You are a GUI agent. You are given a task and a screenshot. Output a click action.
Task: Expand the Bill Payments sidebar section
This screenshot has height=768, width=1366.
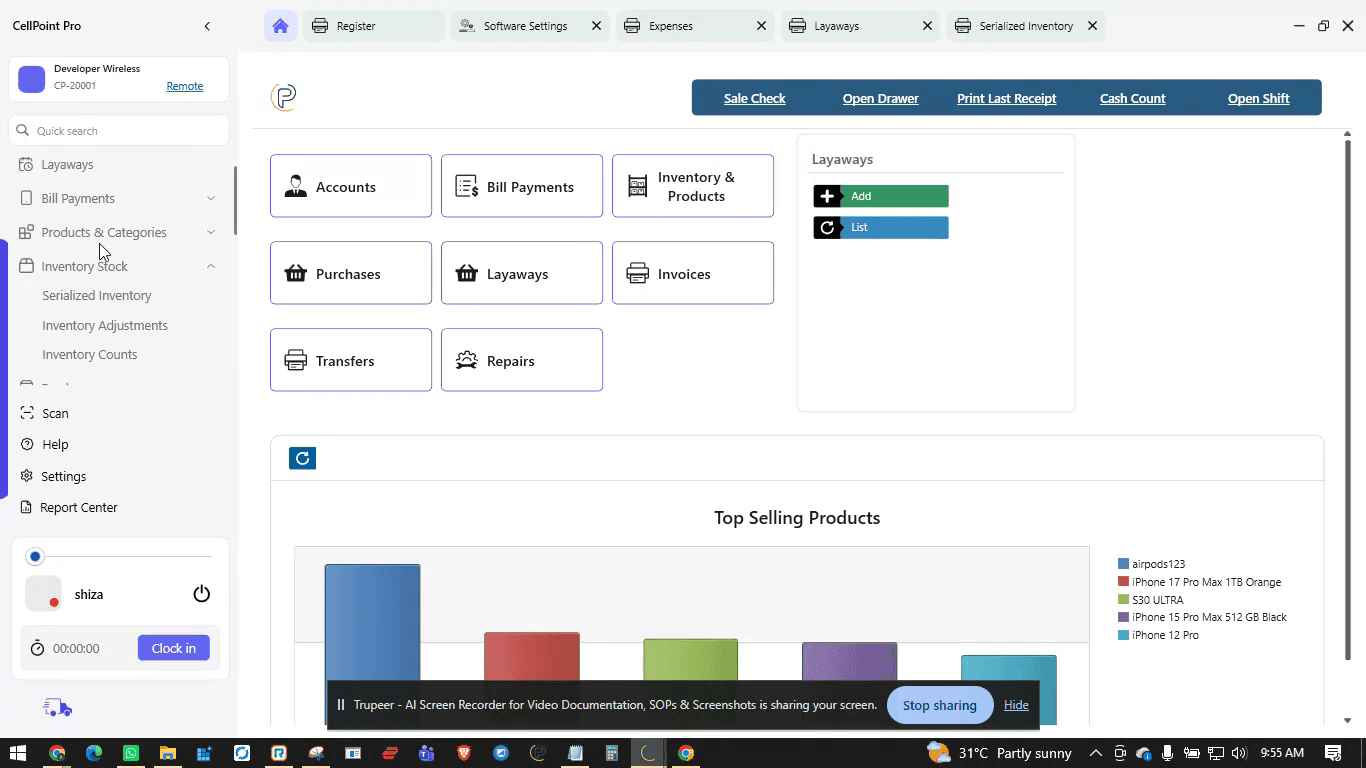click(211, 198)
